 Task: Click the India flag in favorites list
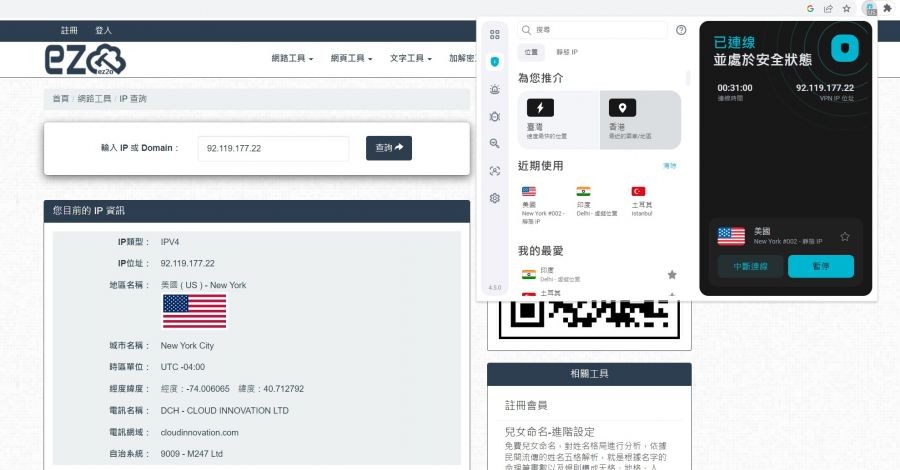(x=529, y=274)
